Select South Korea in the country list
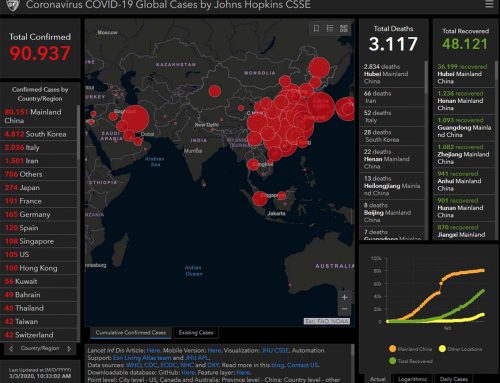The image size is (500, 383). 39,134
